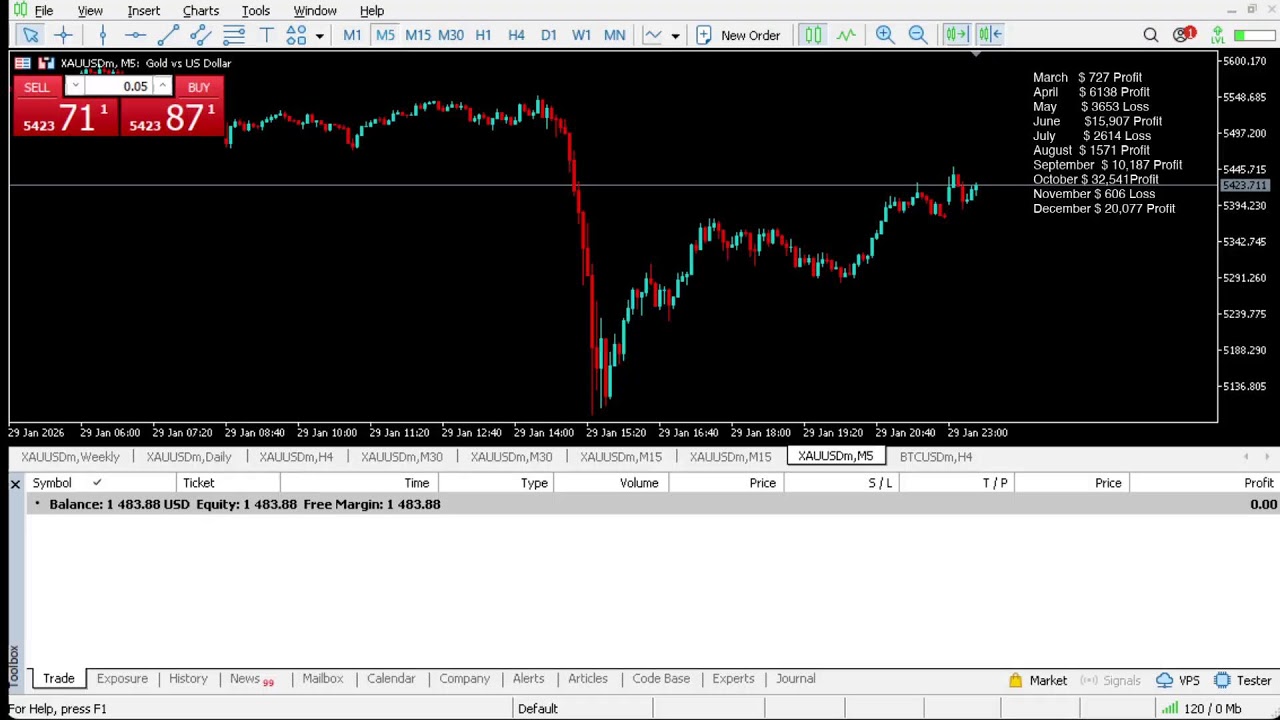Decrease lot volume with down arrow
Screen dimensions: 1280x720
[x=75, y=87]
